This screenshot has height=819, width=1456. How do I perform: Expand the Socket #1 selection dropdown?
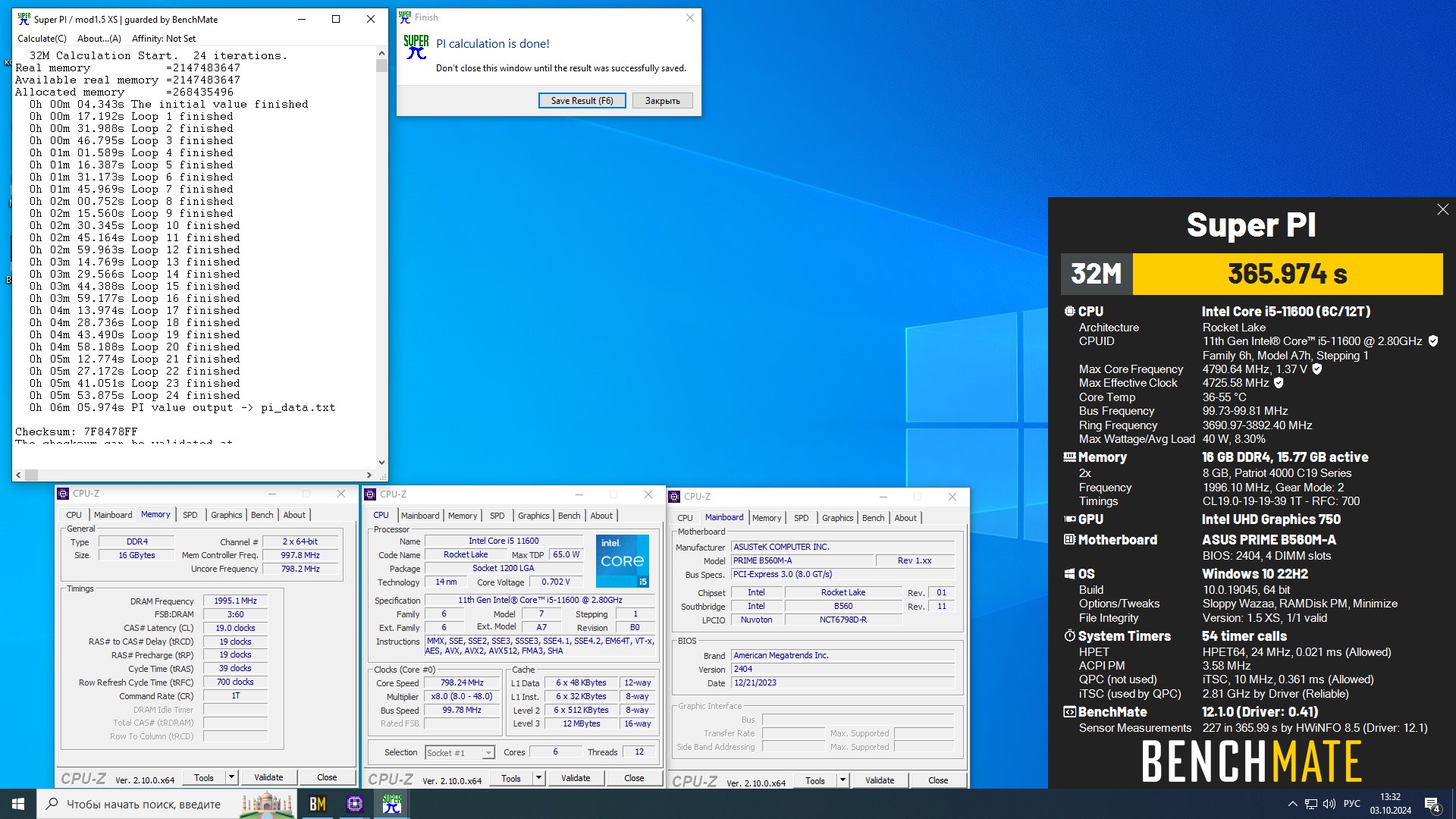tap(488, 753)
